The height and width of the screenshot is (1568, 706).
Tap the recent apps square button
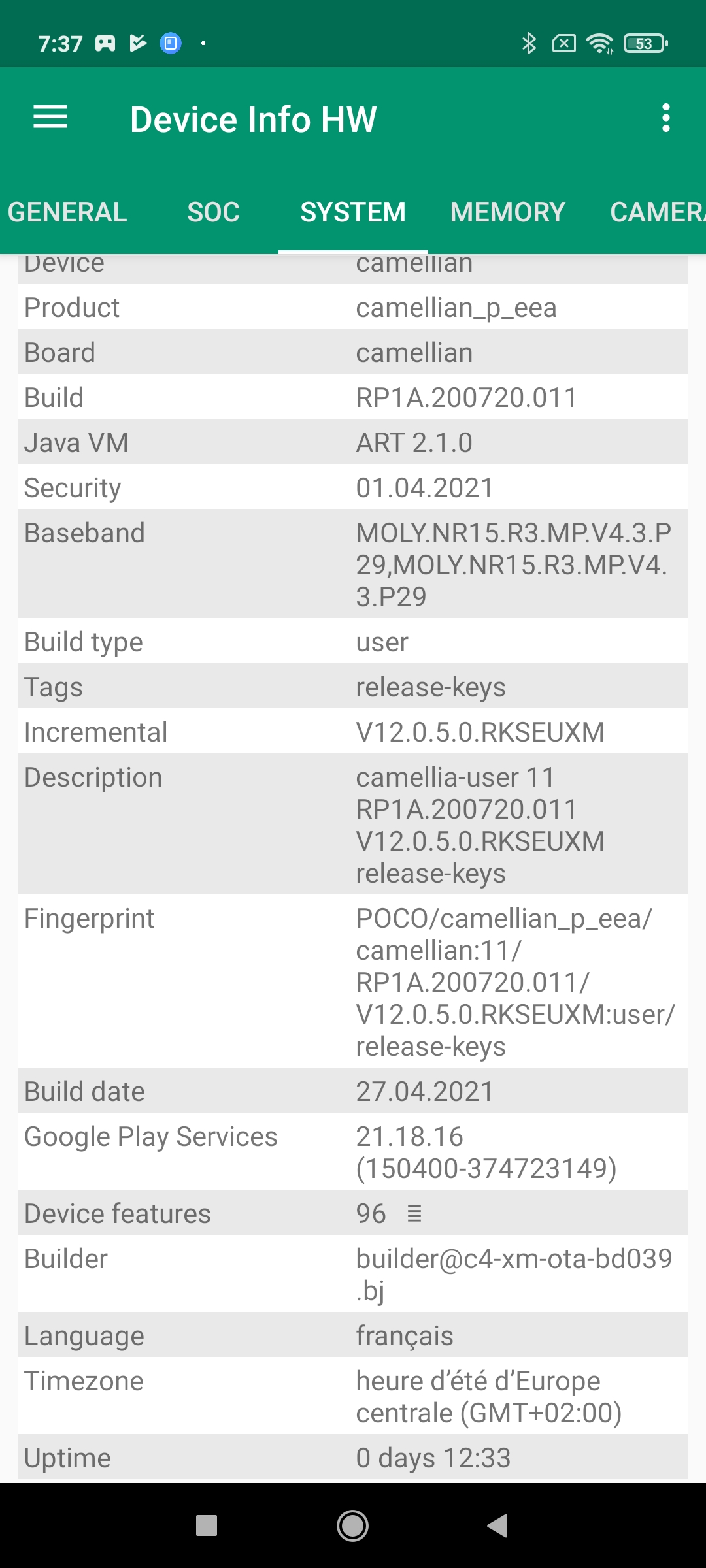coord(207,1526)
